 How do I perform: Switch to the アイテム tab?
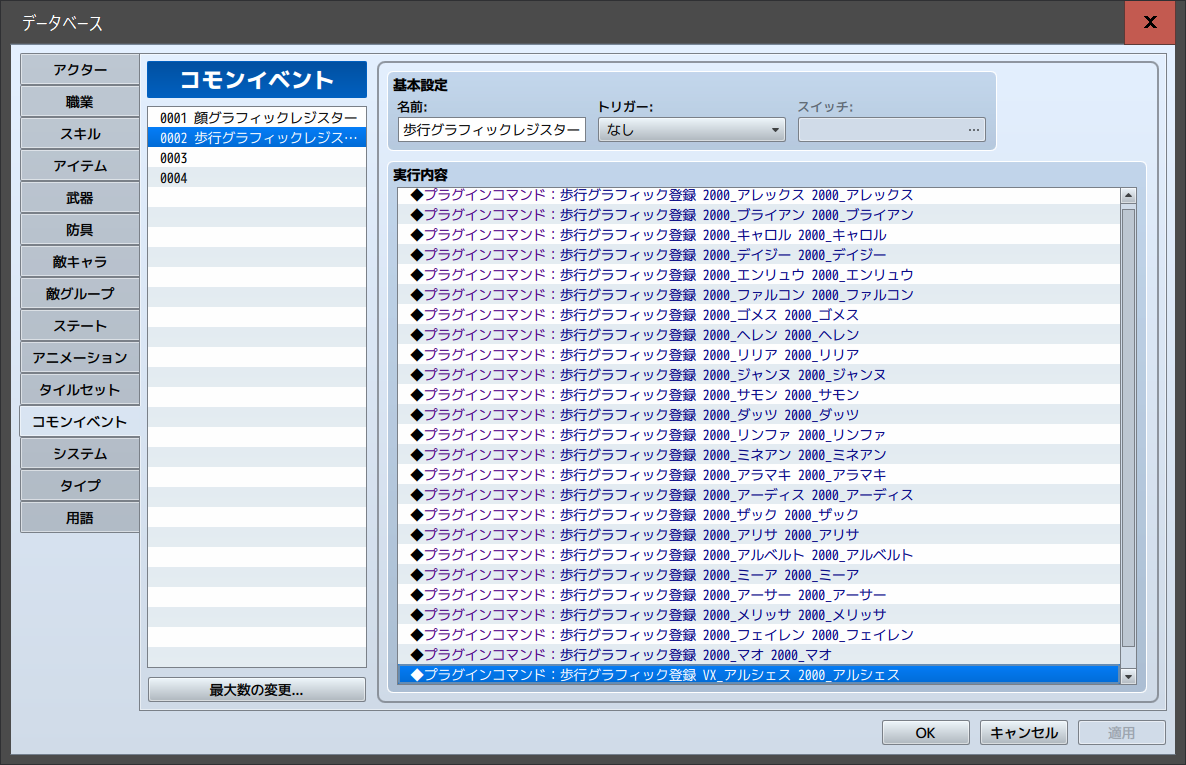pos(79,166)
